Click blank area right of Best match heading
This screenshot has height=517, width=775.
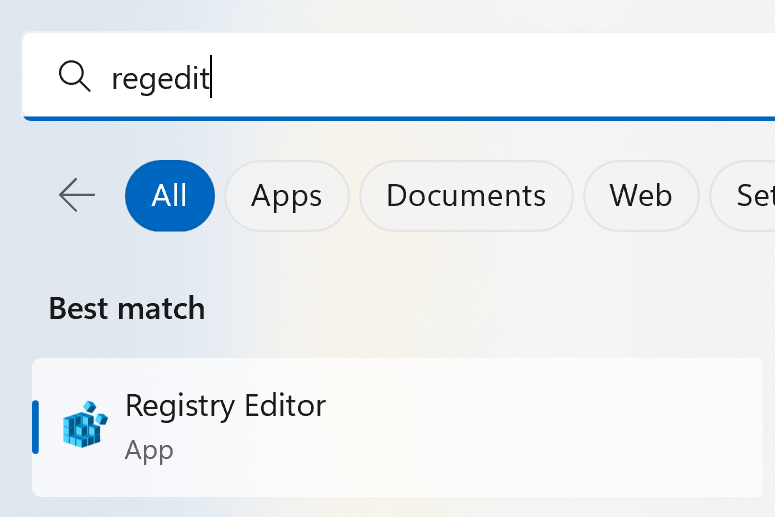tap(480, 308)
